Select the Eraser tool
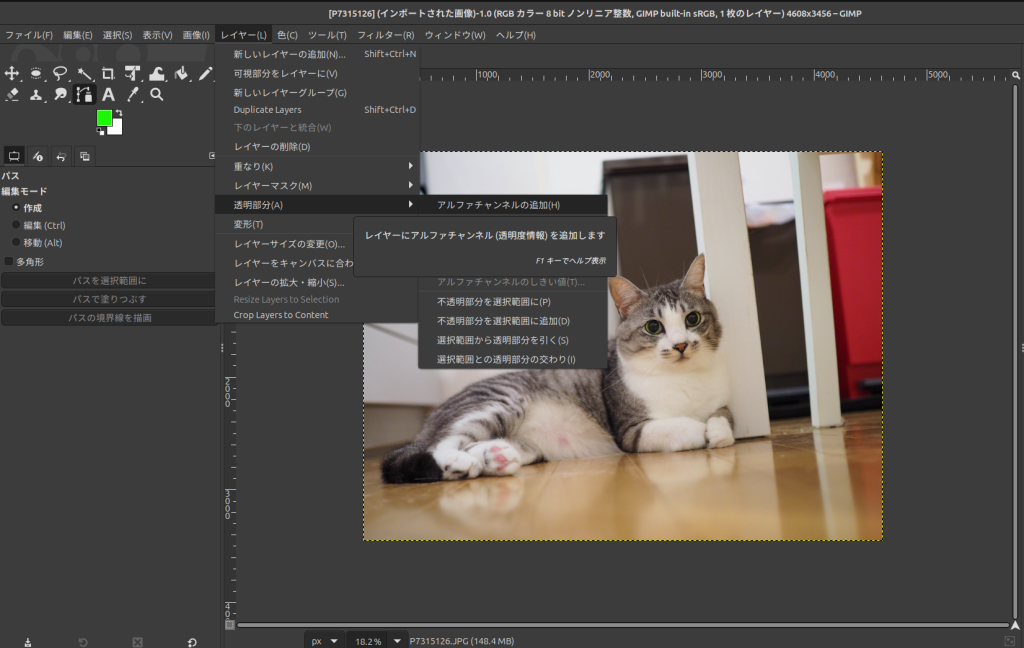 click(x=12, y=95)
